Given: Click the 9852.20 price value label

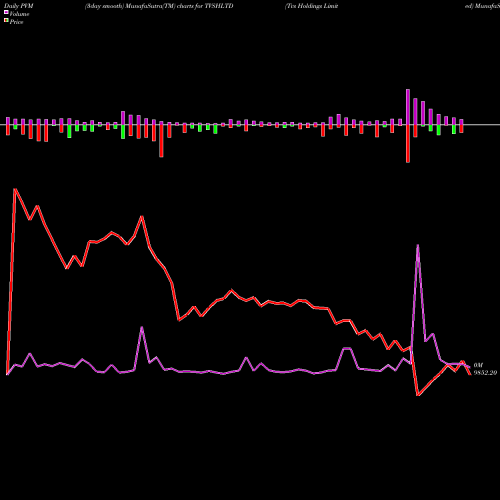Looking at the screenshot, I should tap(485, 373).
